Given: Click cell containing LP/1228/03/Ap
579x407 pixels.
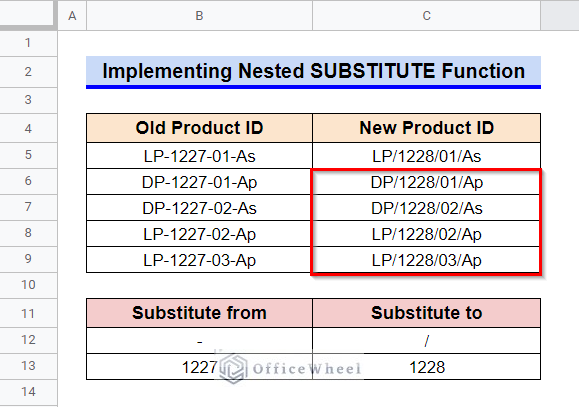Looking at the screenshot, I should point(426,260).
